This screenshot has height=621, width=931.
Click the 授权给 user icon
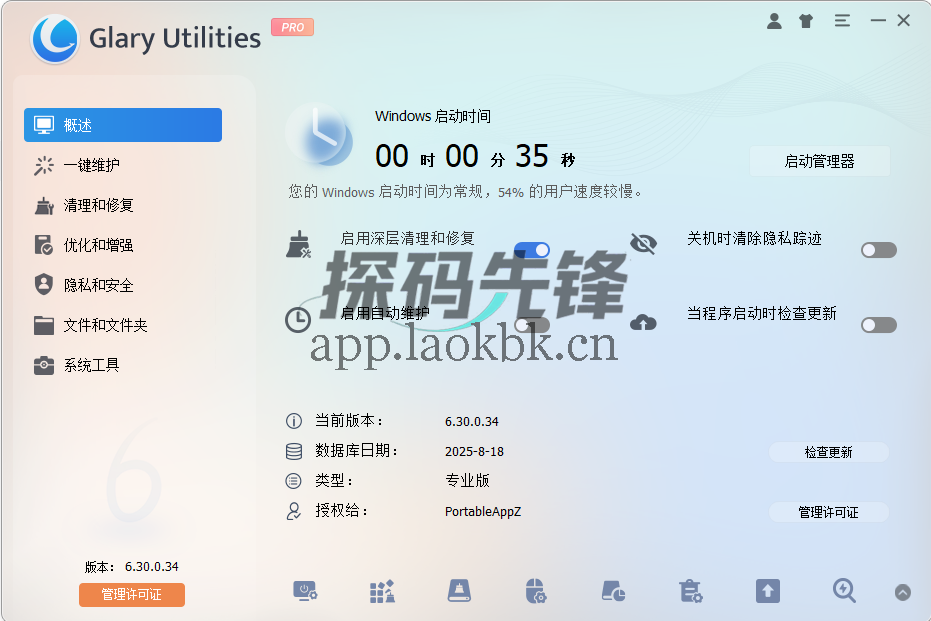tap(294, 511)
